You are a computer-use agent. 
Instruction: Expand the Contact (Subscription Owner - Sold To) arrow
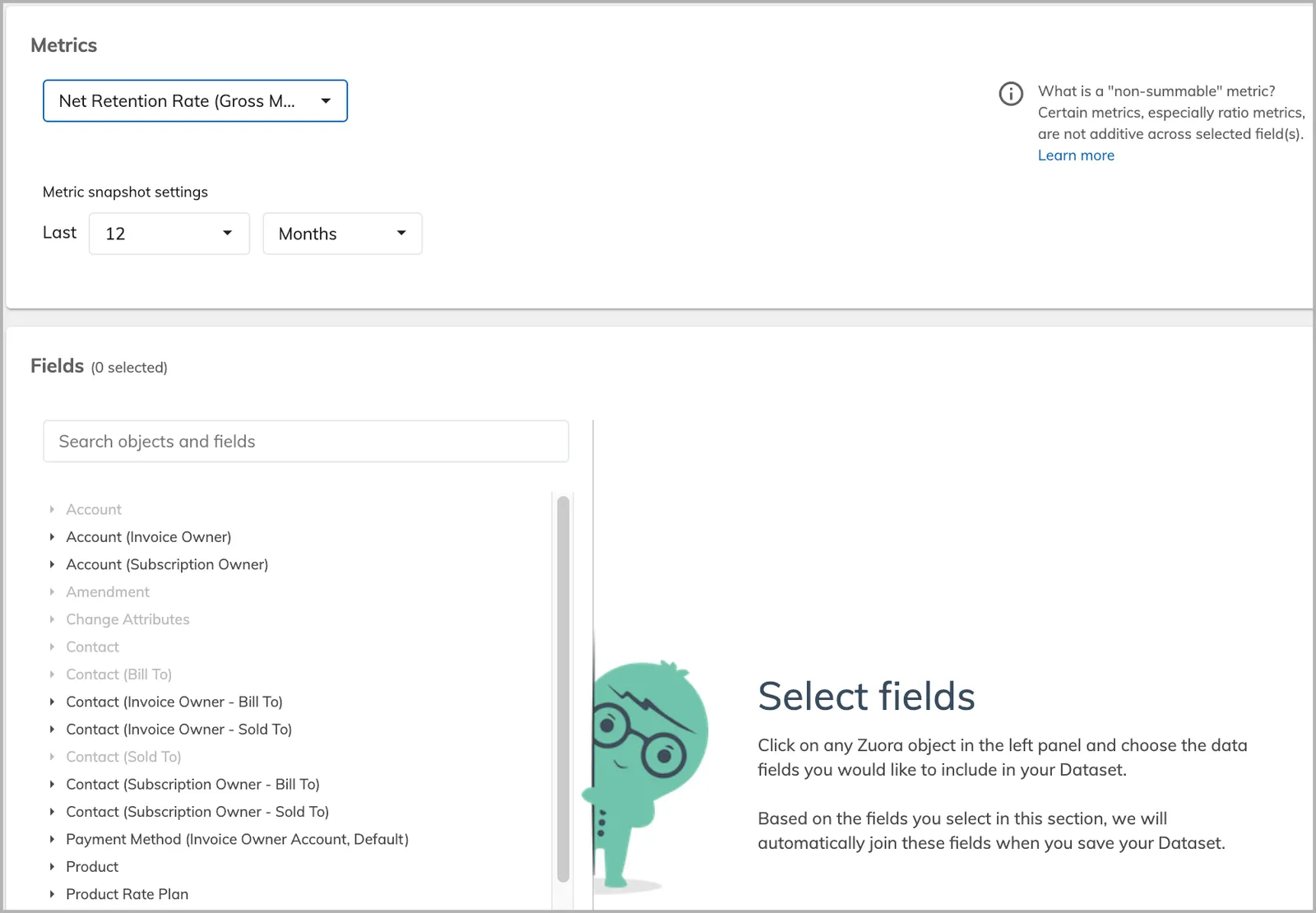pyautogui.click(x=52, y=812)
